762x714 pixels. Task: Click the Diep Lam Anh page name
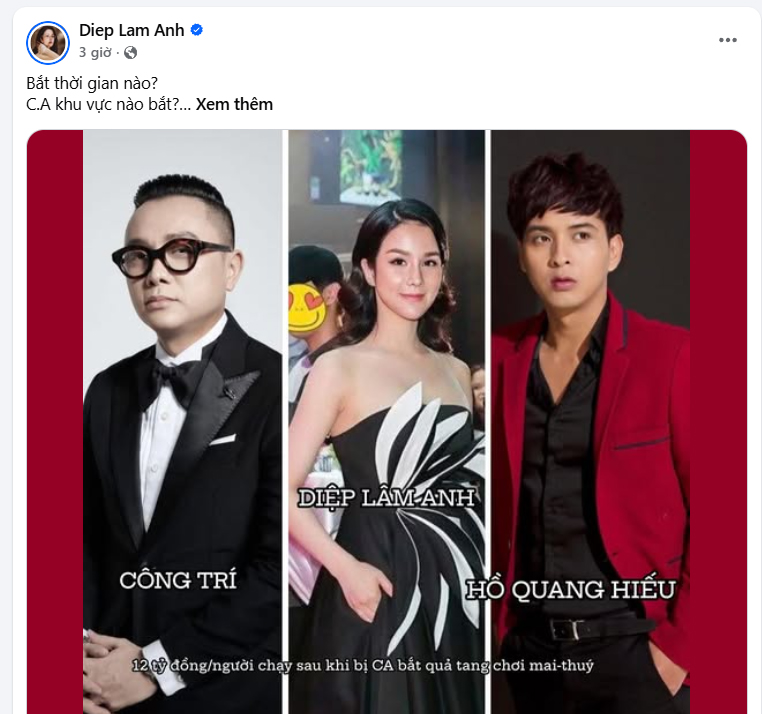click(131, 30)
